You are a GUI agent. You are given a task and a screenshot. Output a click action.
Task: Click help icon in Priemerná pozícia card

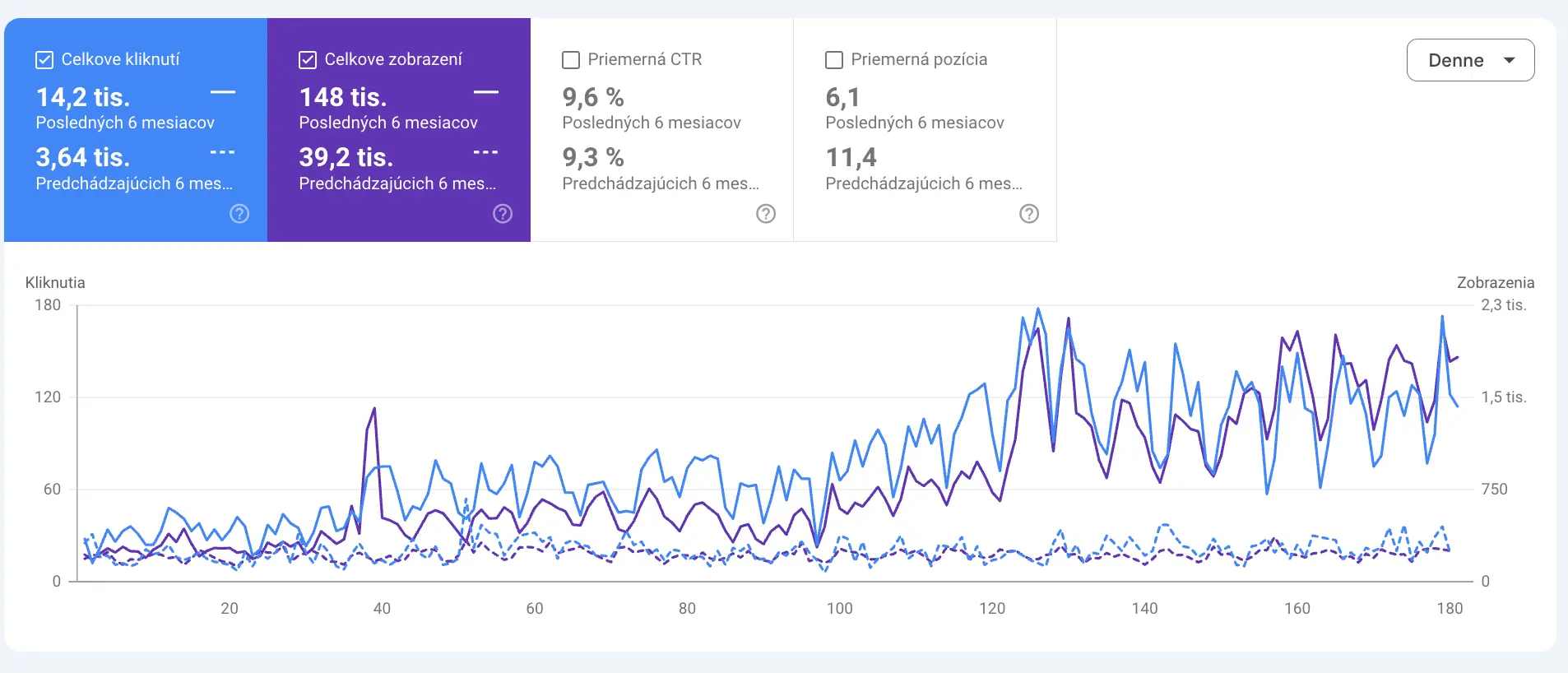coord(1029,214)
